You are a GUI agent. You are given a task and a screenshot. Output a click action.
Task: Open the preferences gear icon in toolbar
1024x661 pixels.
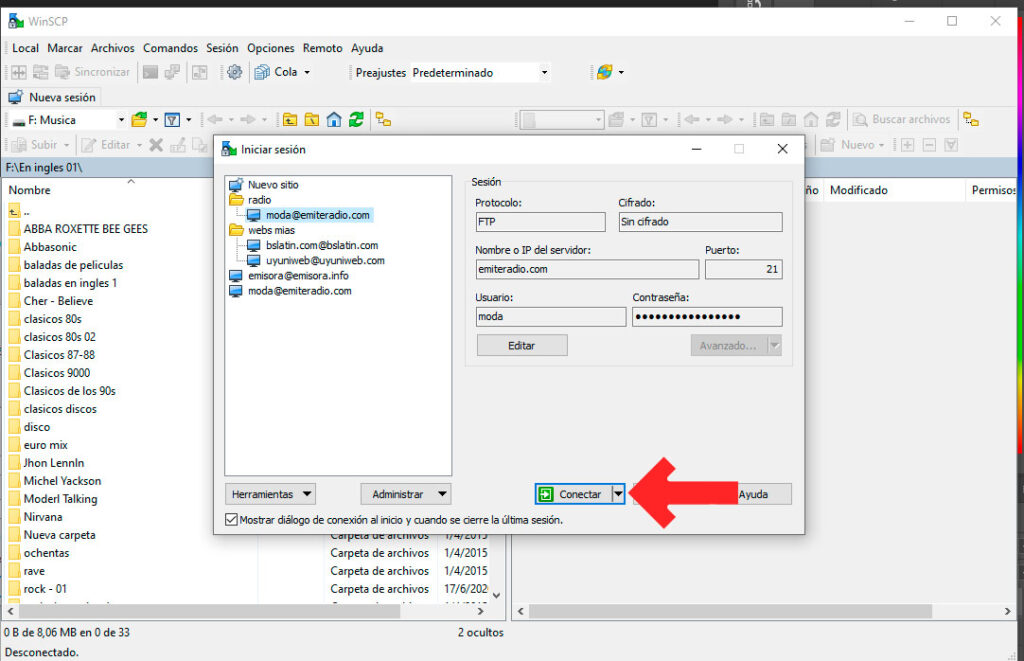[234, 72]
